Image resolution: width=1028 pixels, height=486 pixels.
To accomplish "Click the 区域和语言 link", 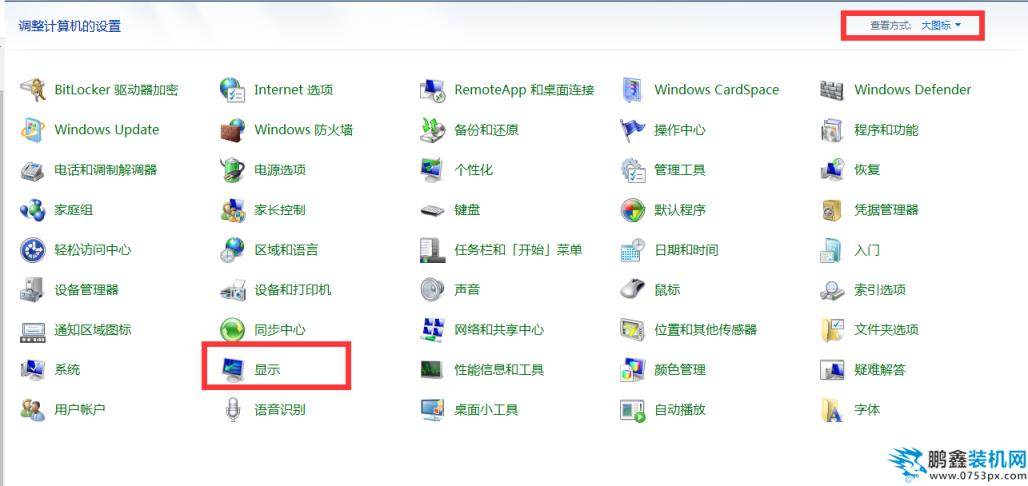I will (x=287, y=250).
